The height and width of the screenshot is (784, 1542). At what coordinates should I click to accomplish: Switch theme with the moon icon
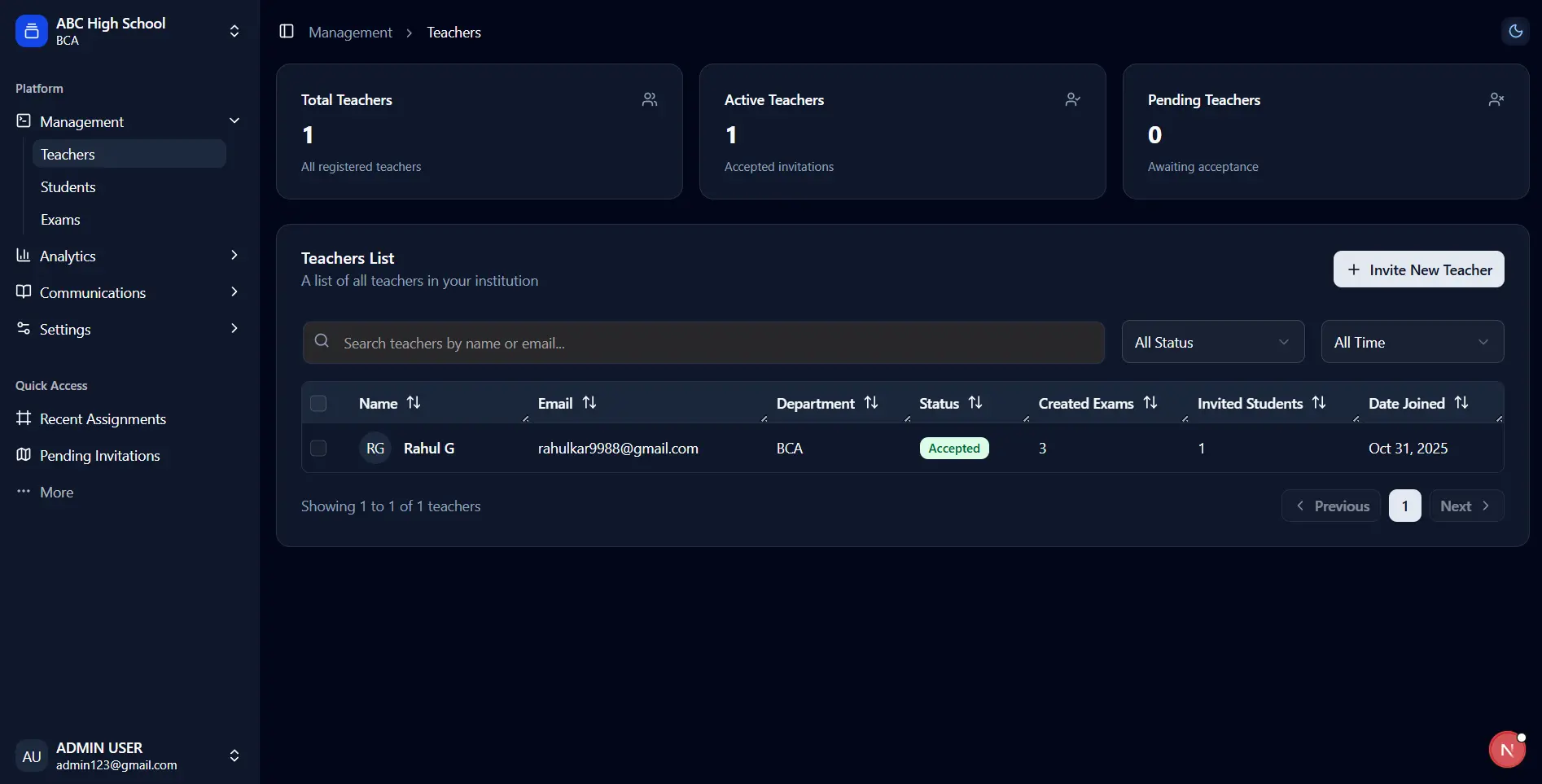click(1515, 32)
